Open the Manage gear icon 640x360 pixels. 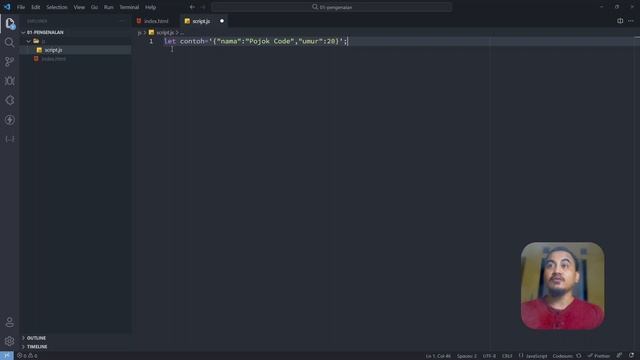9,341
